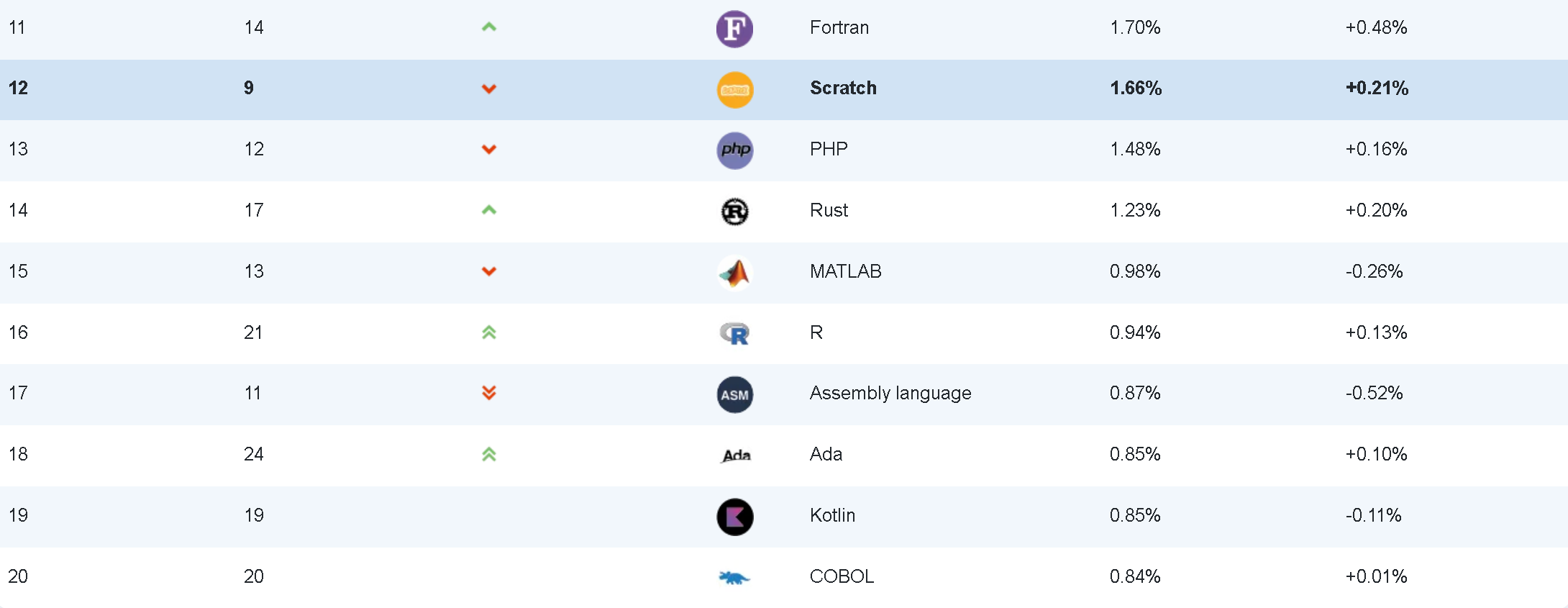Click the black Kotlin logo icon

[735, 517]
